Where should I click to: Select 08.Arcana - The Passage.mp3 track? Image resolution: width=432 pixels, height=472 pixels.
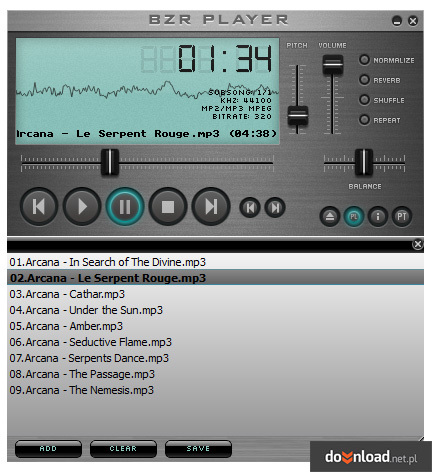click(x=215, y=374)
